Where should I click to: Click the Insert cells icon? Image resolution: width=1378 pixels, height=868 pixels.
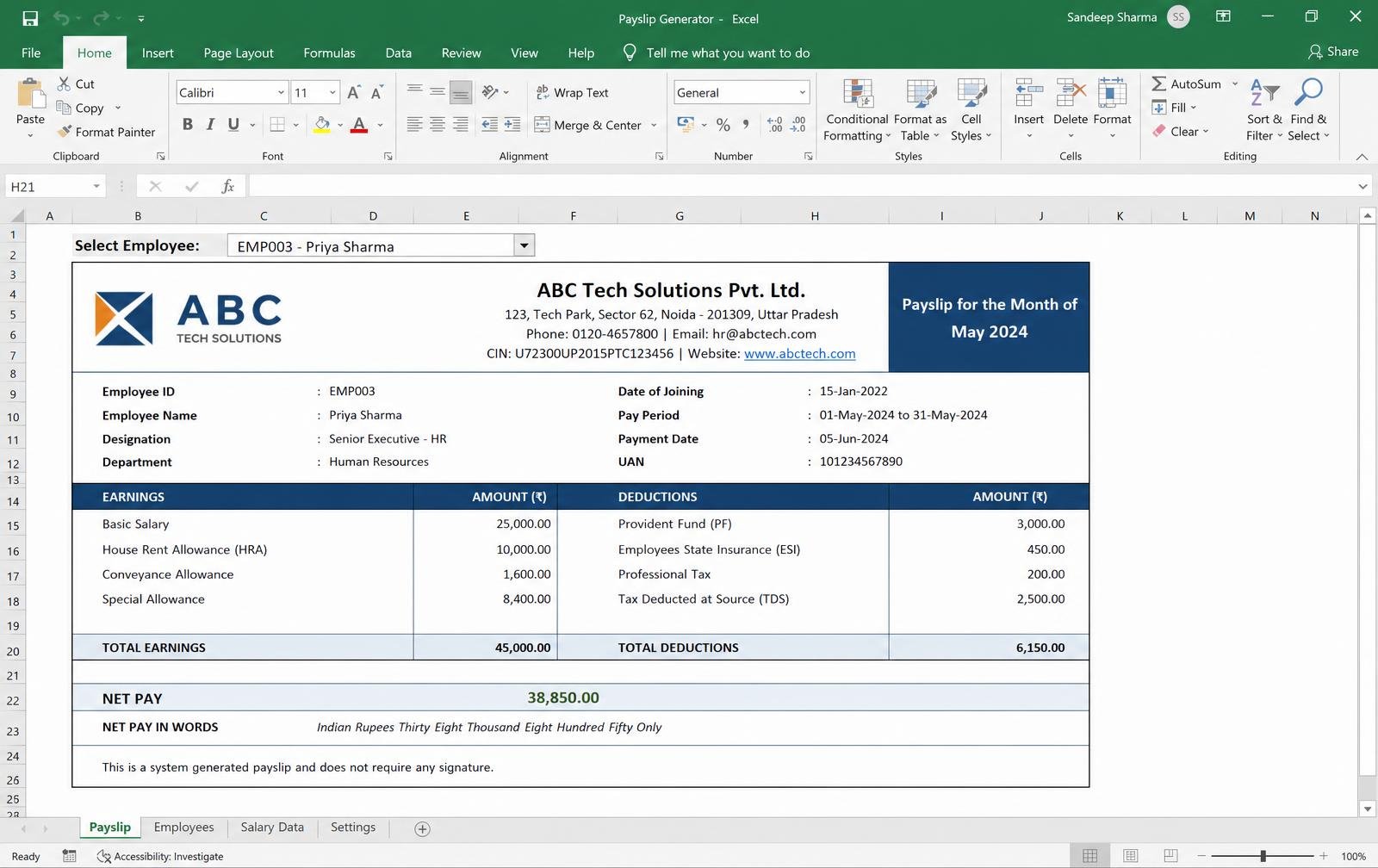pos(1028,94)
